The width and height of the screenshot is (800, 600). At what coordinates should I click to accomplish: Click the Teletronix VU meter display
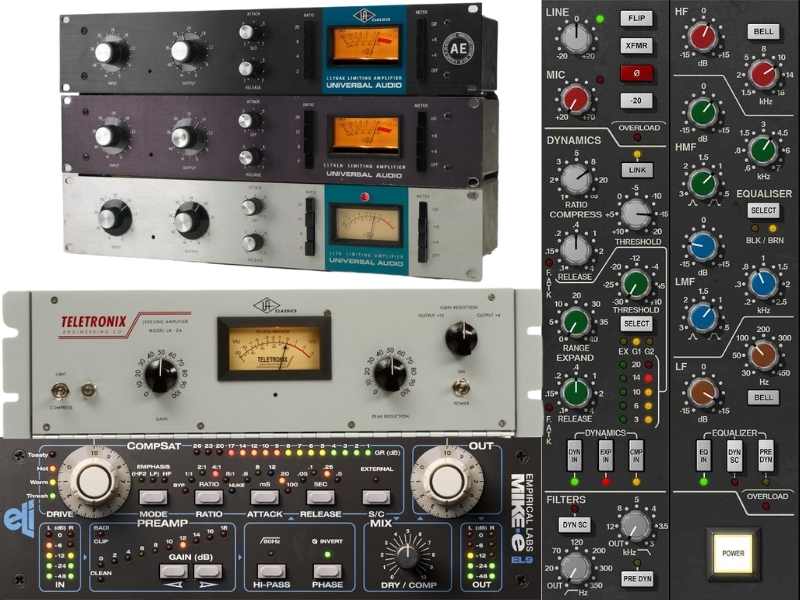click(x=274, y=348)
